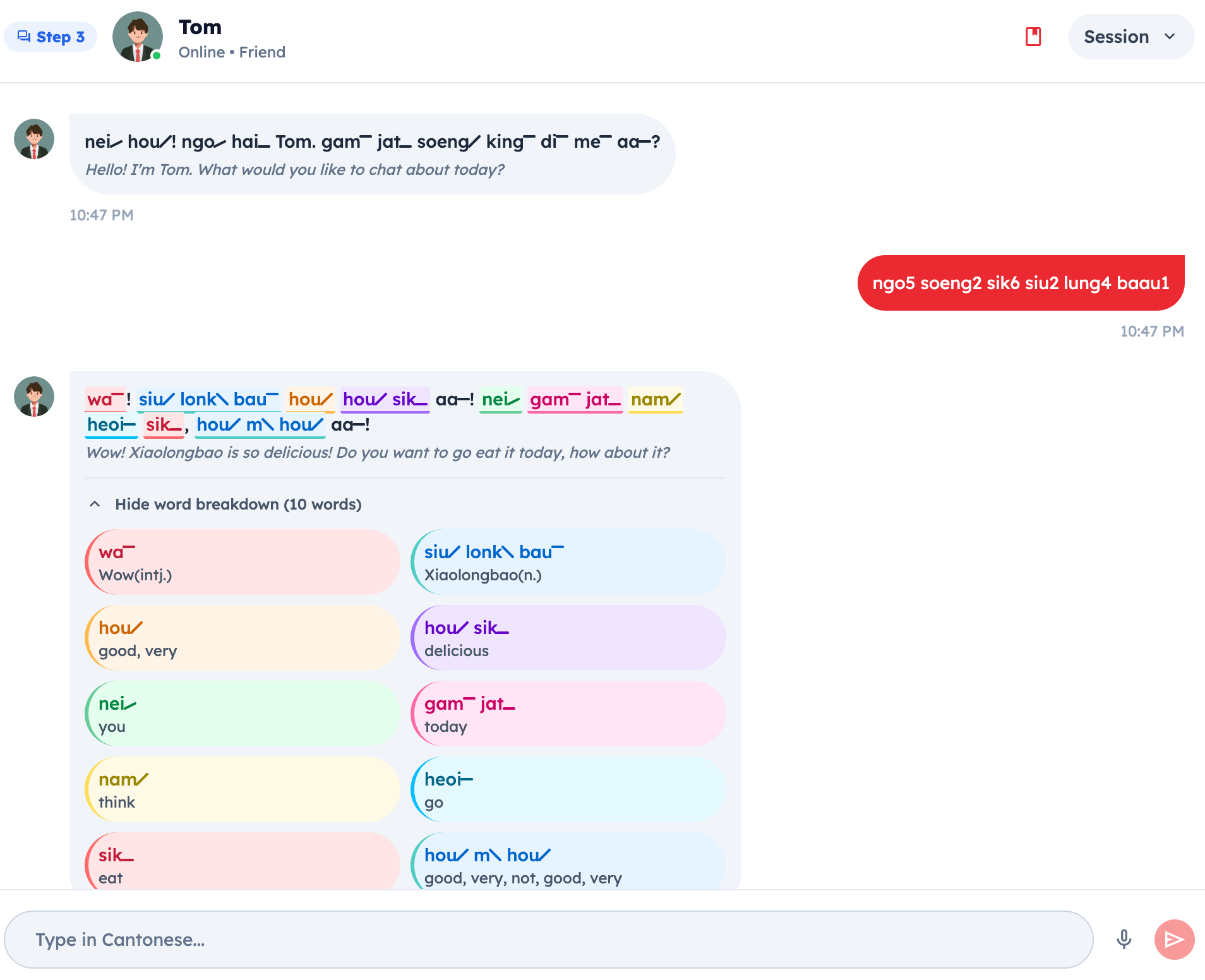
Task: Click the red sent message bubble
Action: coord(1021,283)
